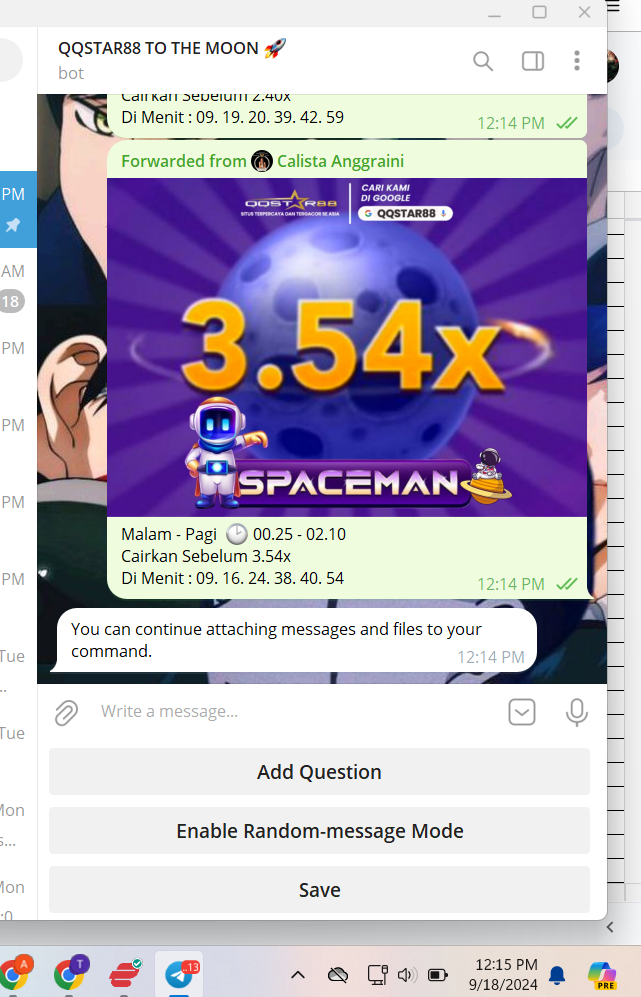Click Enable Random-message Mode button
Viewport: 641px width, 997px height.
coord(319,831)
